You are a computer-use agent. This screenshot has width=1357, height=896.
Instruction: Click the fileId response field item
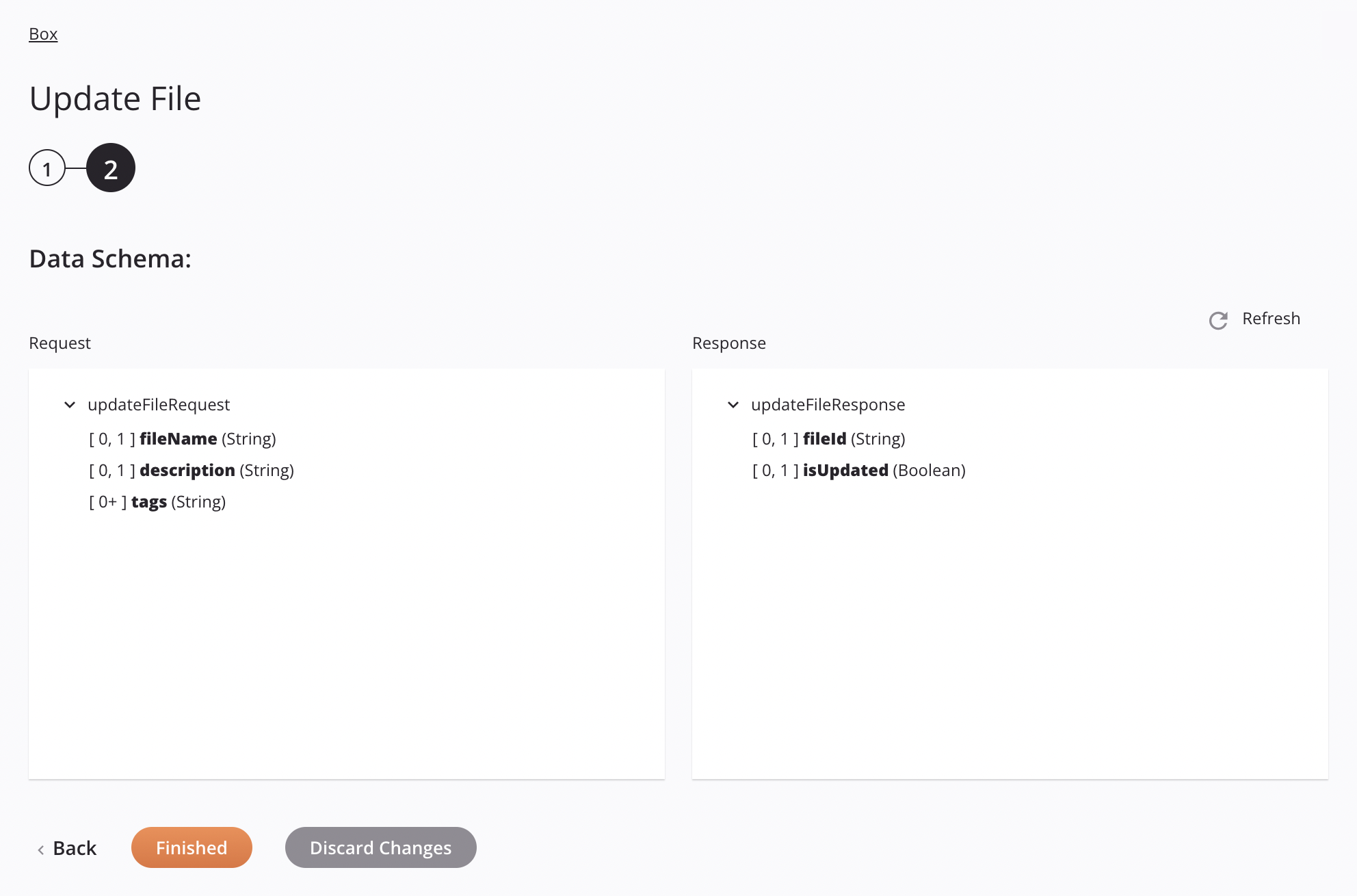click(829, 437)
